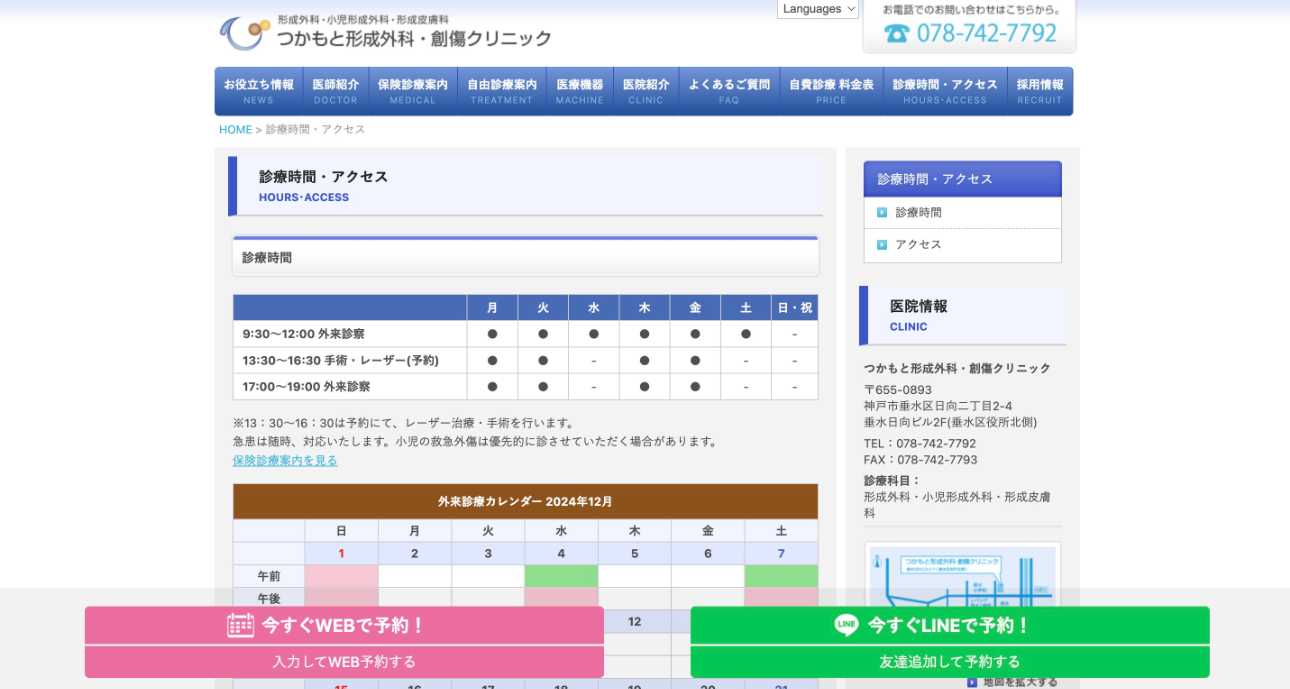Open 医療機器 MACHINE menu
Viewport: 1290px width, 689px height.
click(x=580, y=91)
